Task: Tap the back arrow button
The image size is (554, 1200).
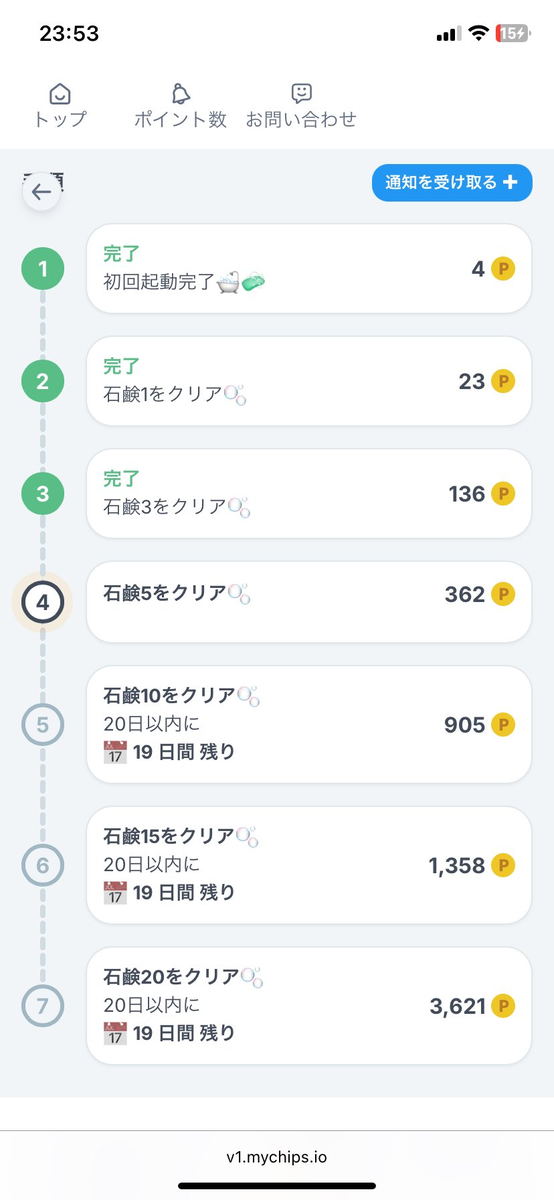Action: [x=42, y=192]
